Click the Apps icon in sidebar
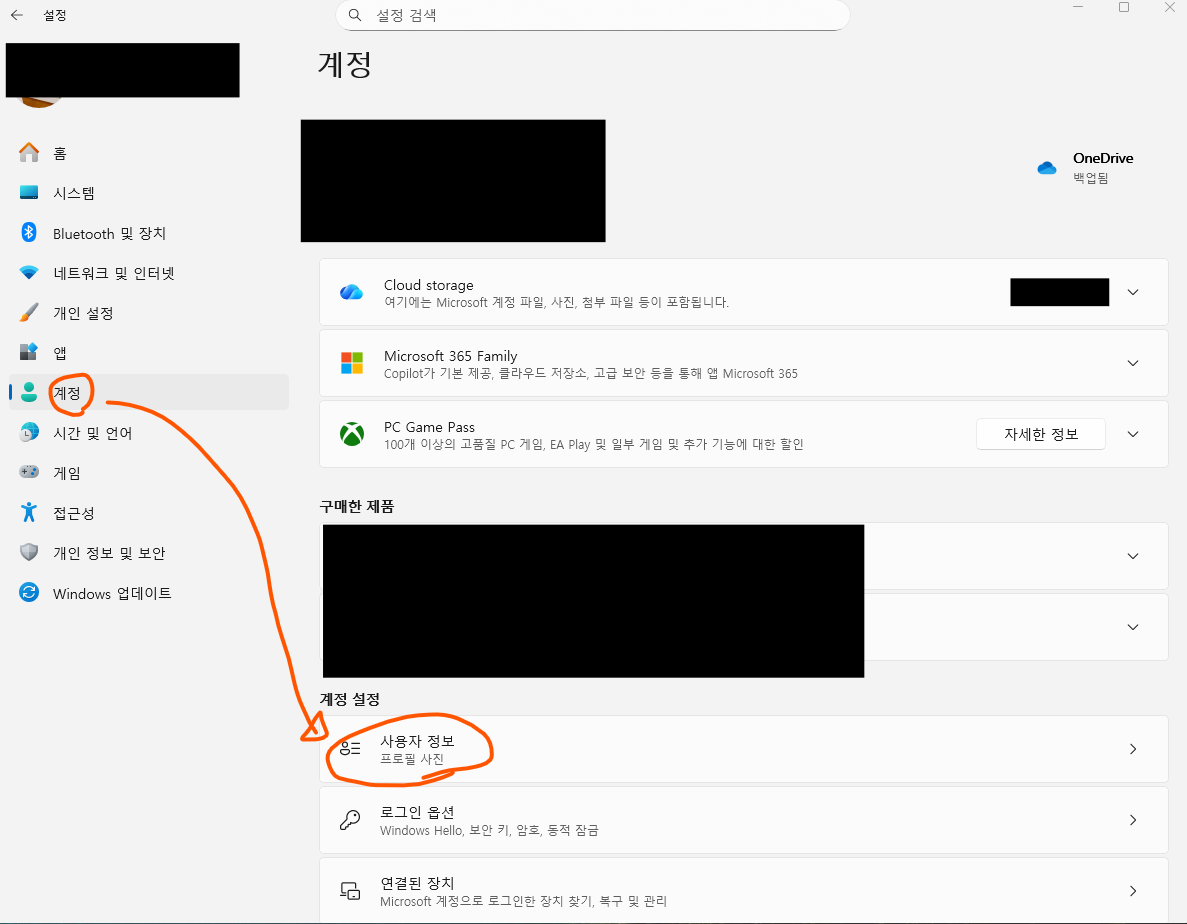The height and width of the screenshot is (924, 1187). (x=29, y=352)
